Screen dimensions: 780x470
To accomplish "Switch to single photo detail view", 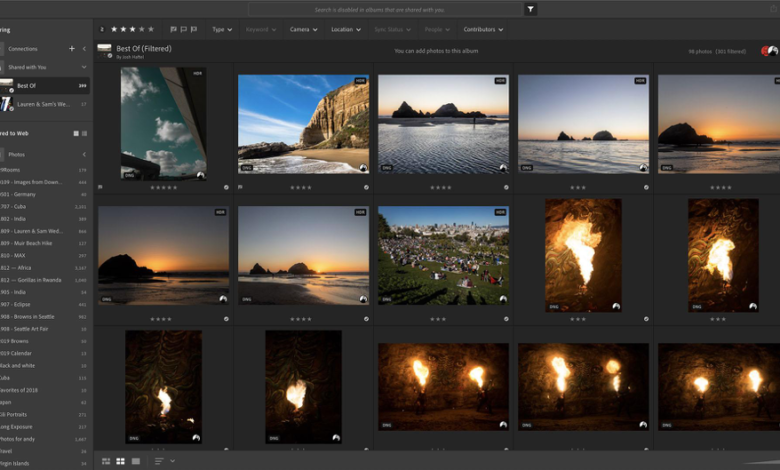I will point(136,461).
